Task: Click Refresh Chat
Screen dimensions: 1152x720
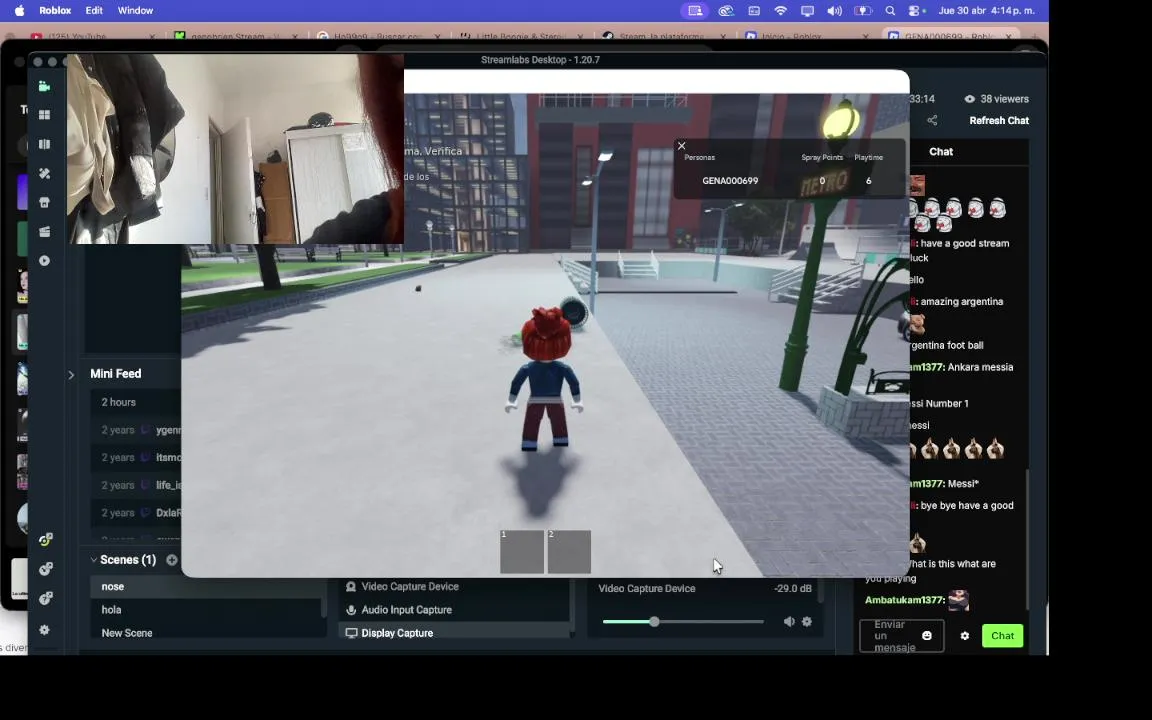Action: [998, 120]
